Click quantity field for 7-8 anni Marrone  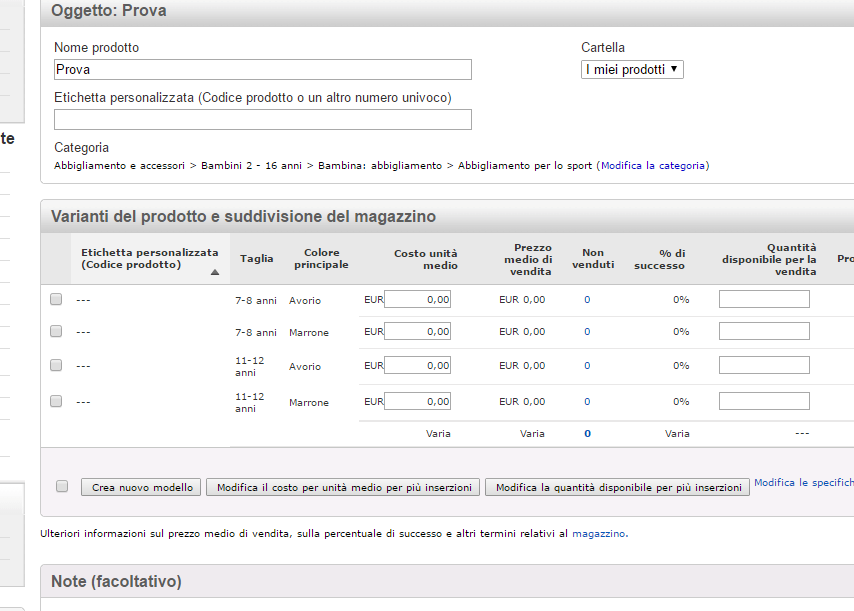(764, 331)
